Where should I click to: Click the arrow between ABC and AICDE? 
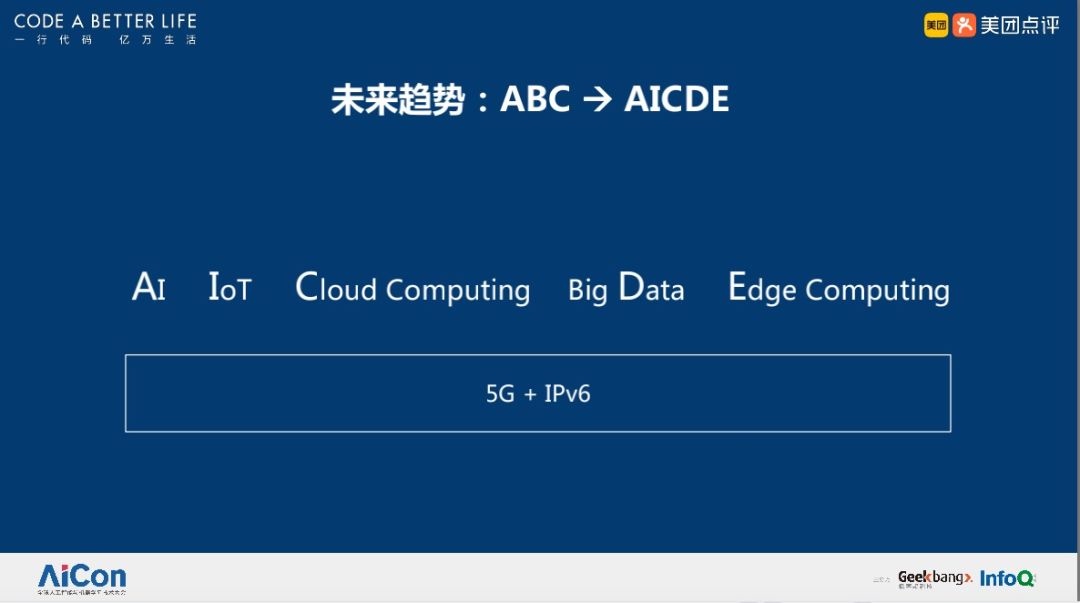pos(597,100)
